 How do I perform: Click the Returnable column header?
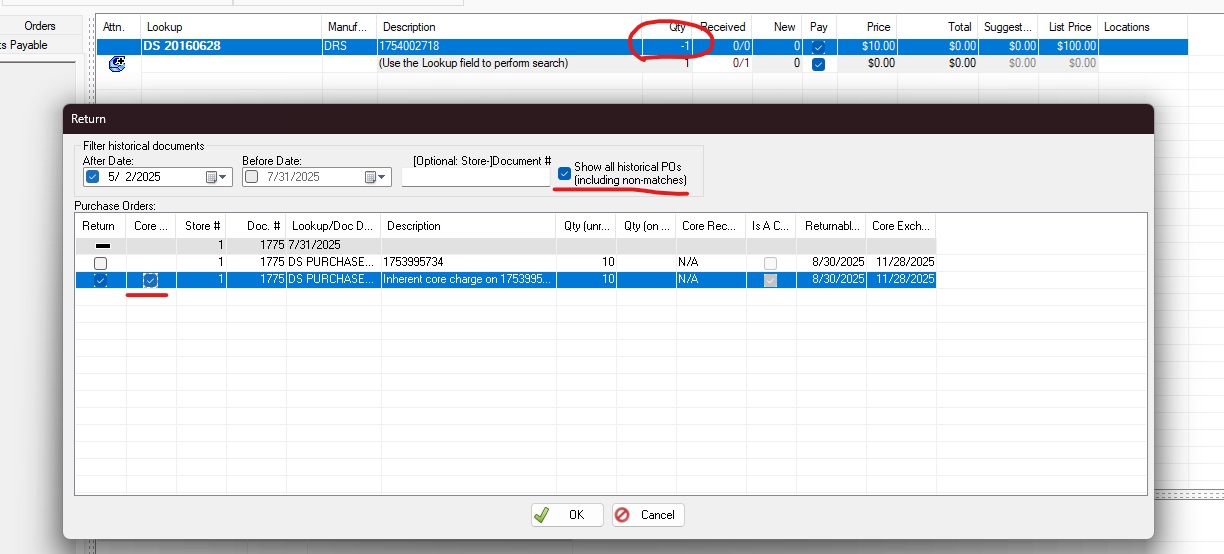[832, 226]
